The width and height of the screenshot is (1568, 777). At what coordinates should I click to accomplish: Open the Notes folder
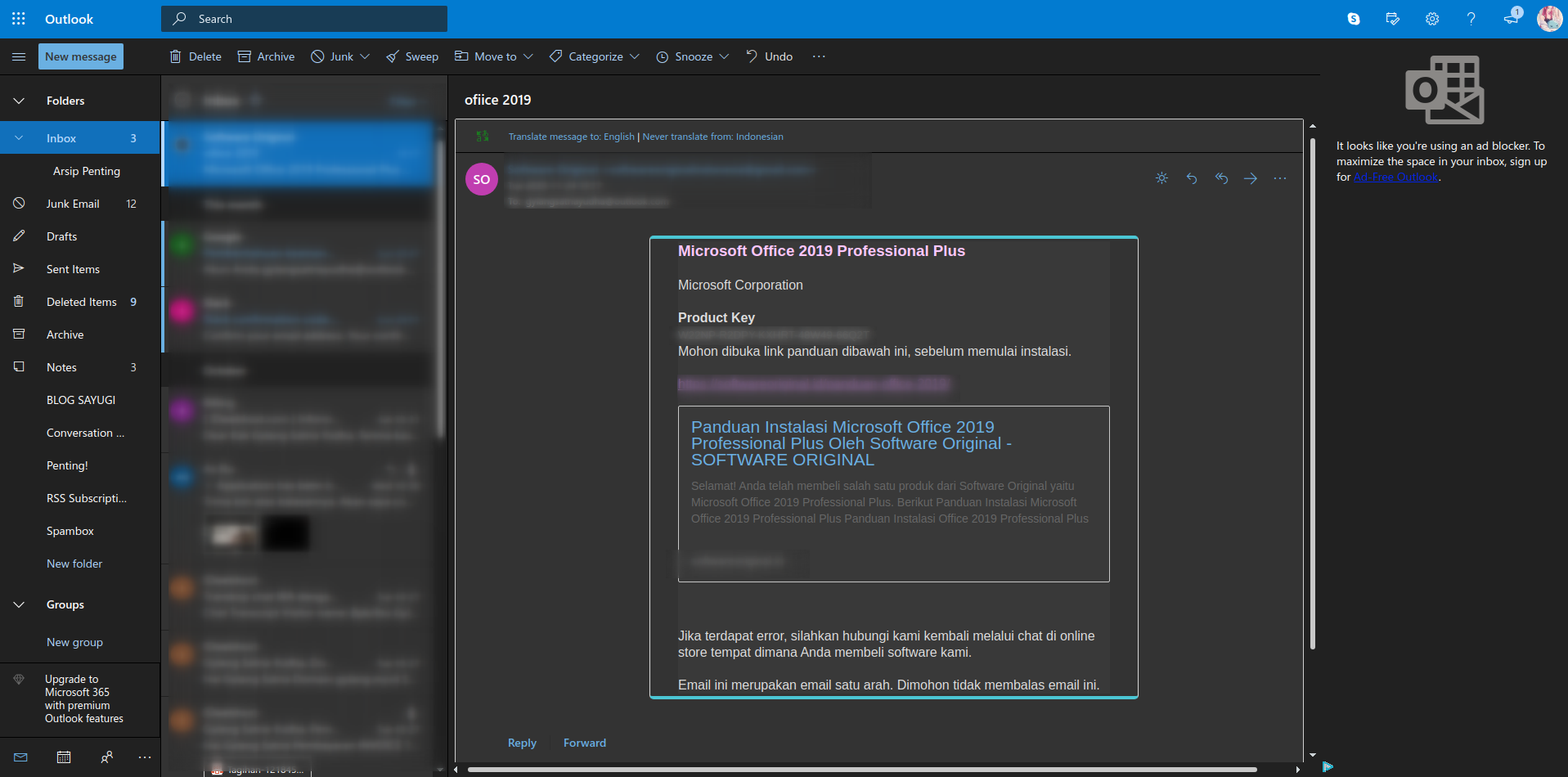coord(80,367)
